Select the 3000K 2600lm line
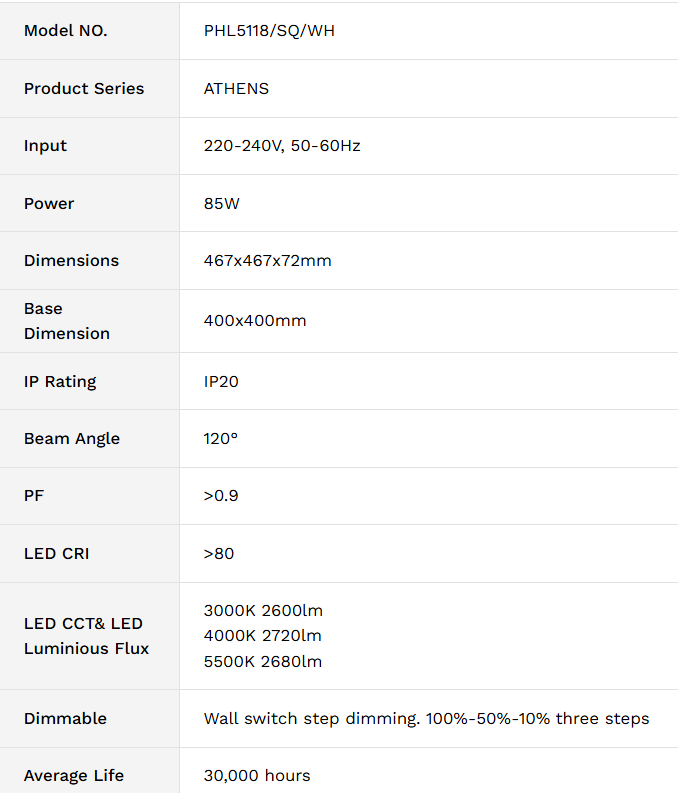Screen dimensions: 678x793 point(263,610)
